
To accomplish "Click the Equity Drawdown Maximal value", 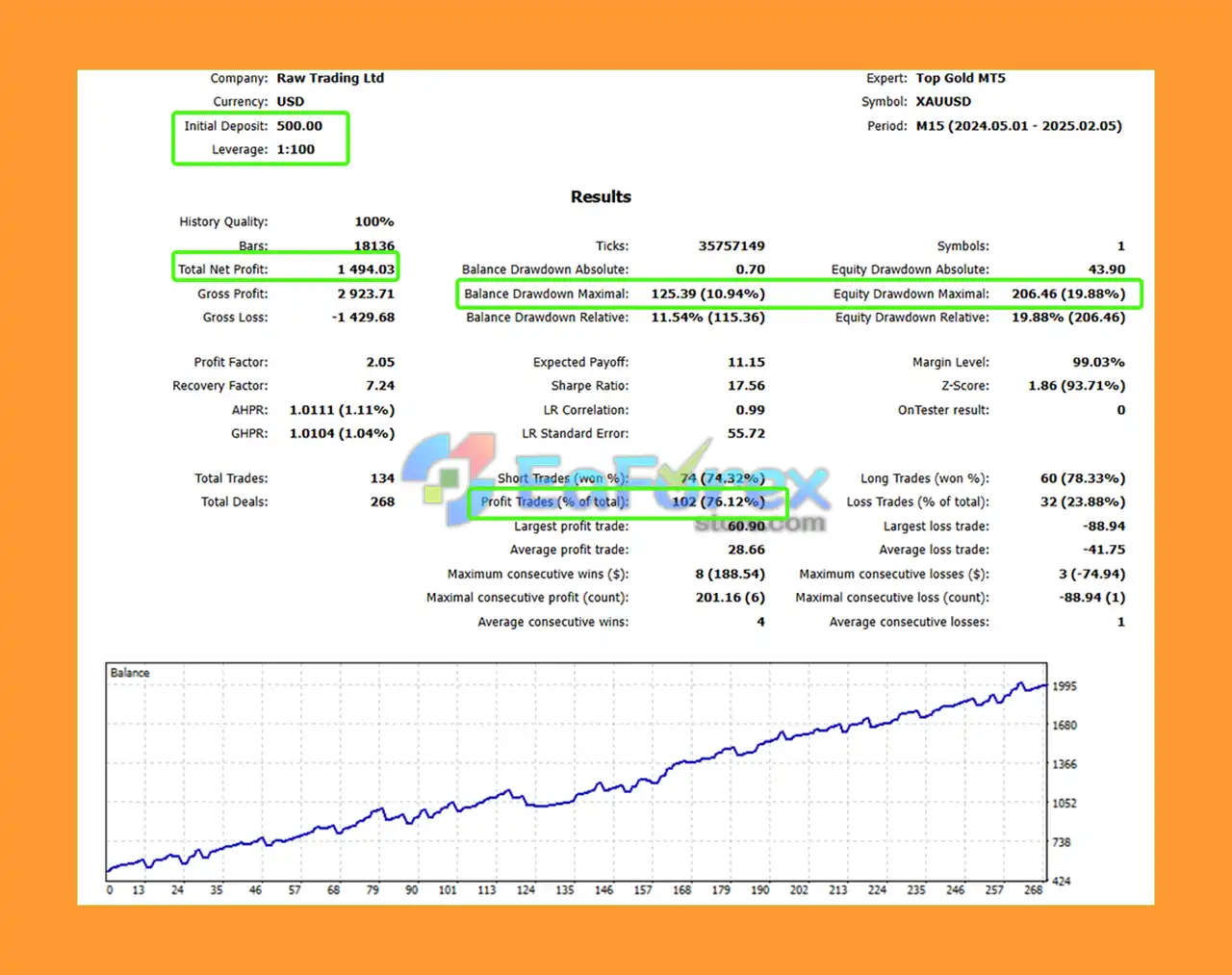I will 1068,294.
